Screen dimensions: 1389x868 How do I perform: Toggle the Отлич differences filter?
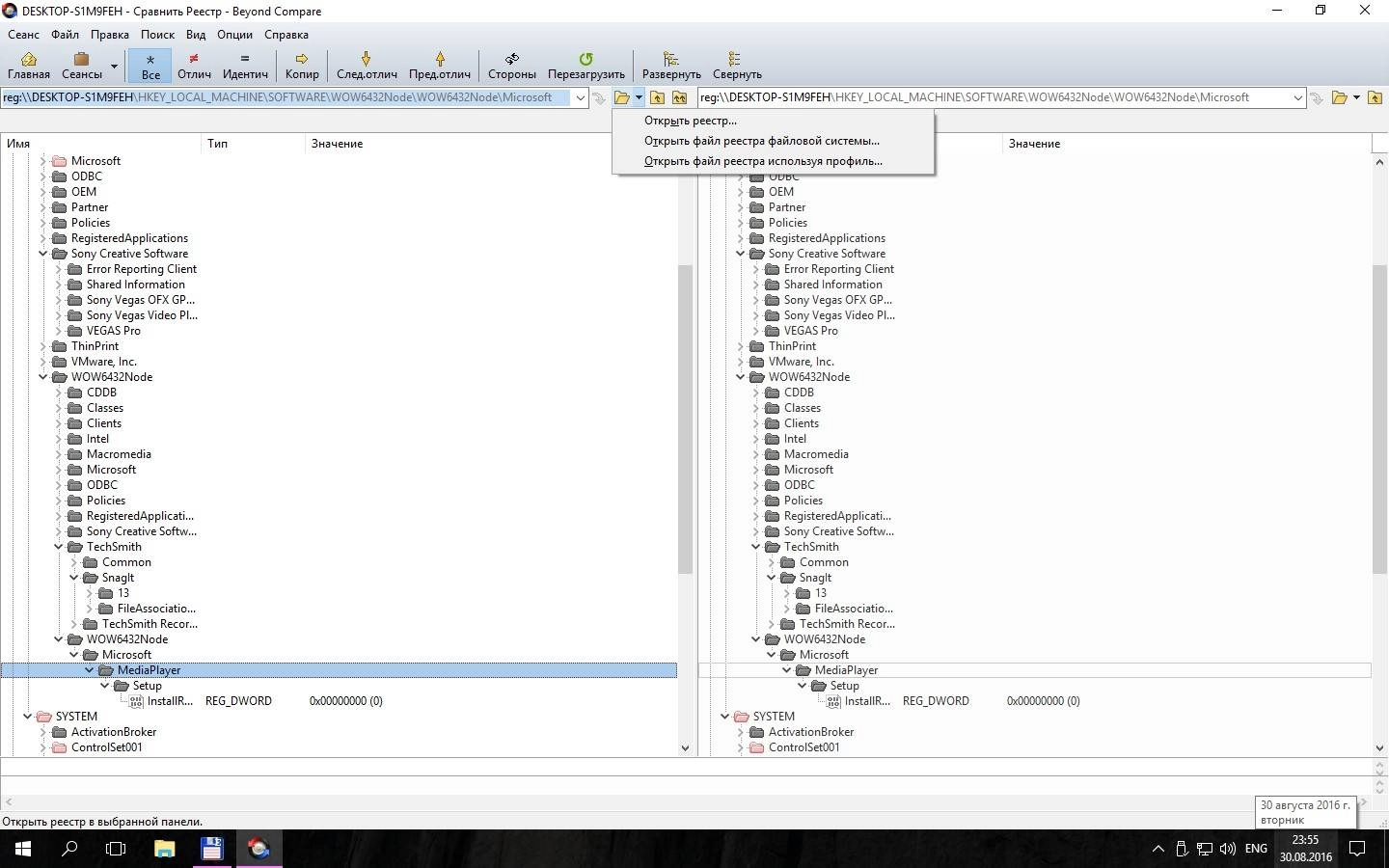click(194, 66)
